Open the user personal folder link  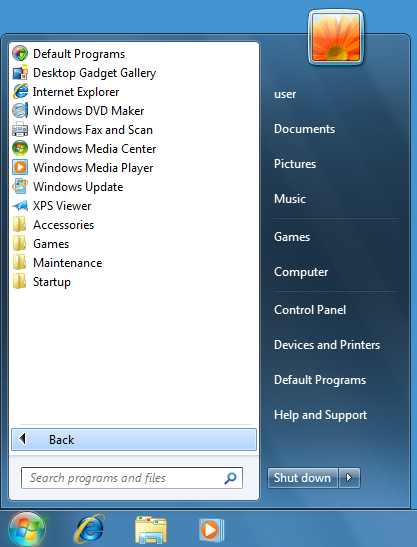pyautogui.click(x=285, y=94)
